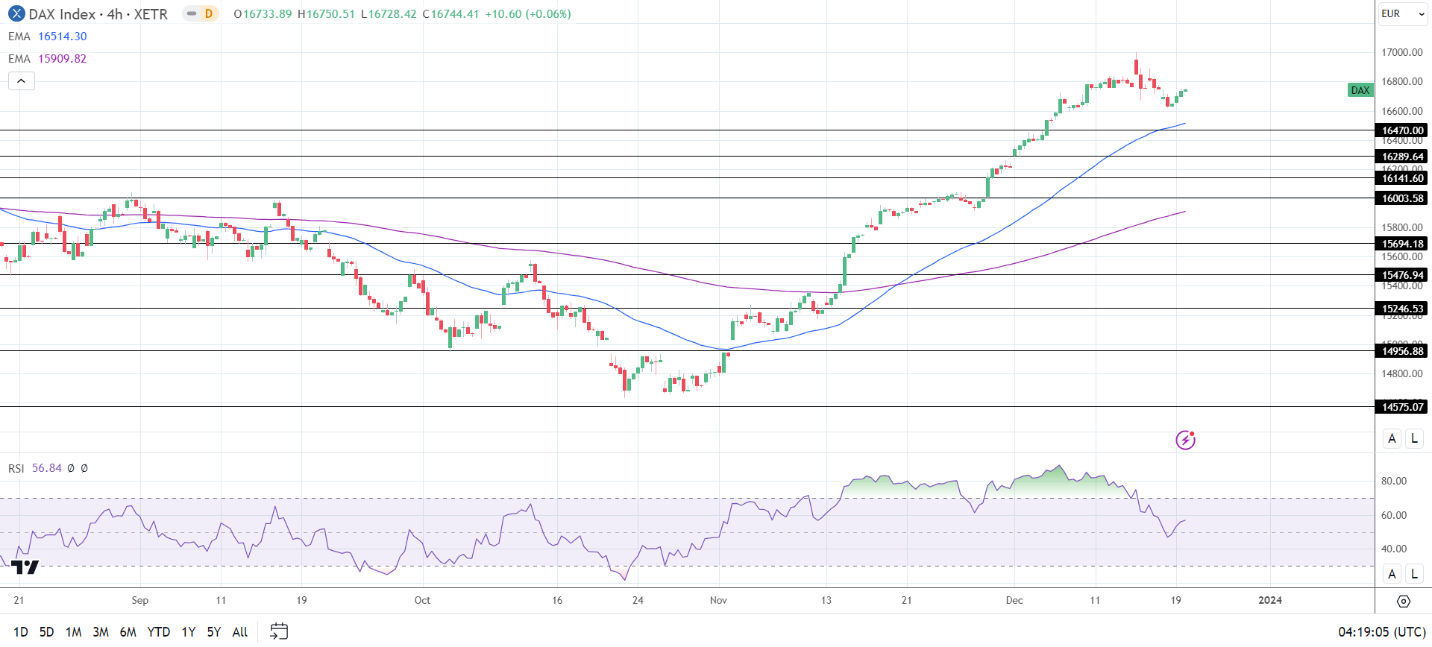The image size is (1432, 647).
Task: Click the Sep label on time axis
Action: click(140, 601)
